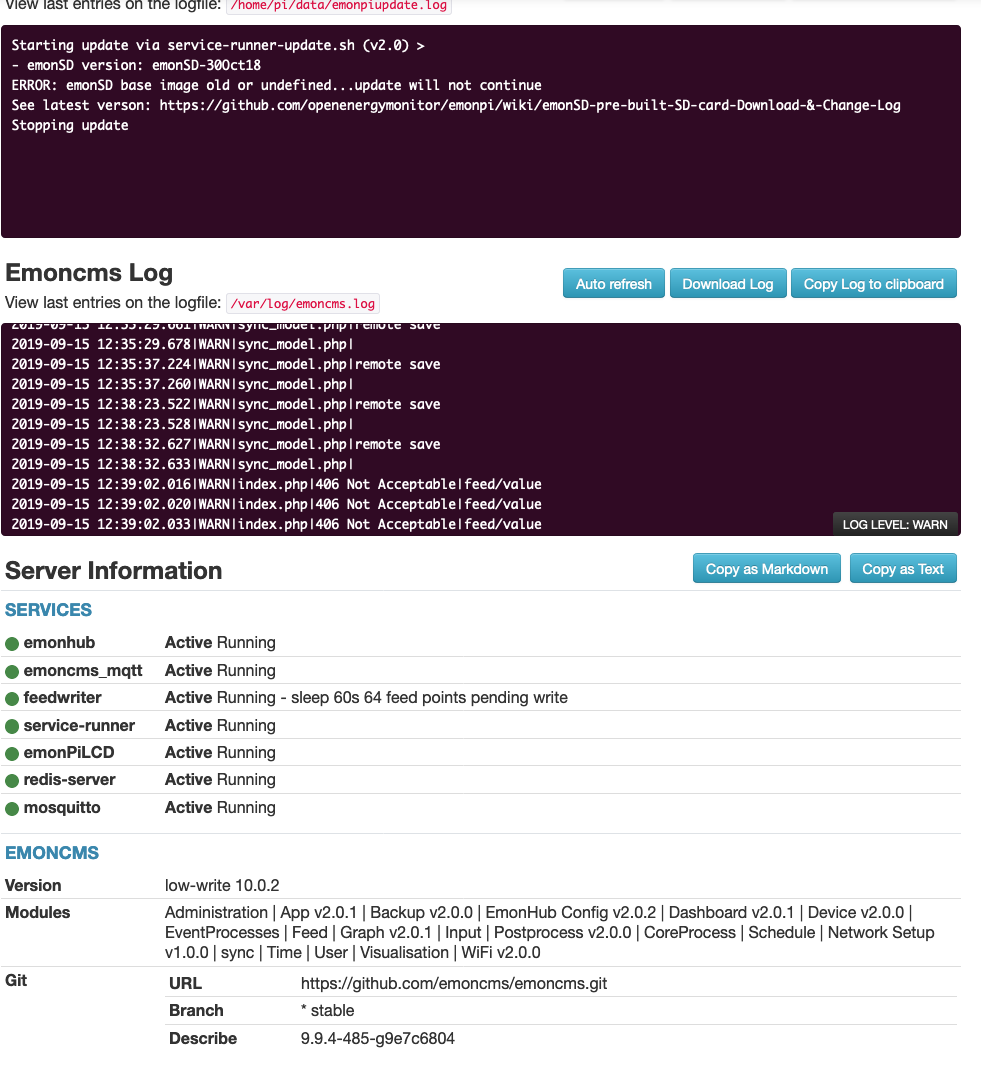Viewport: 981px width, 1079px height.
Task: Click the emoncms_mqtt green status dot
Action: coord(12,672)
